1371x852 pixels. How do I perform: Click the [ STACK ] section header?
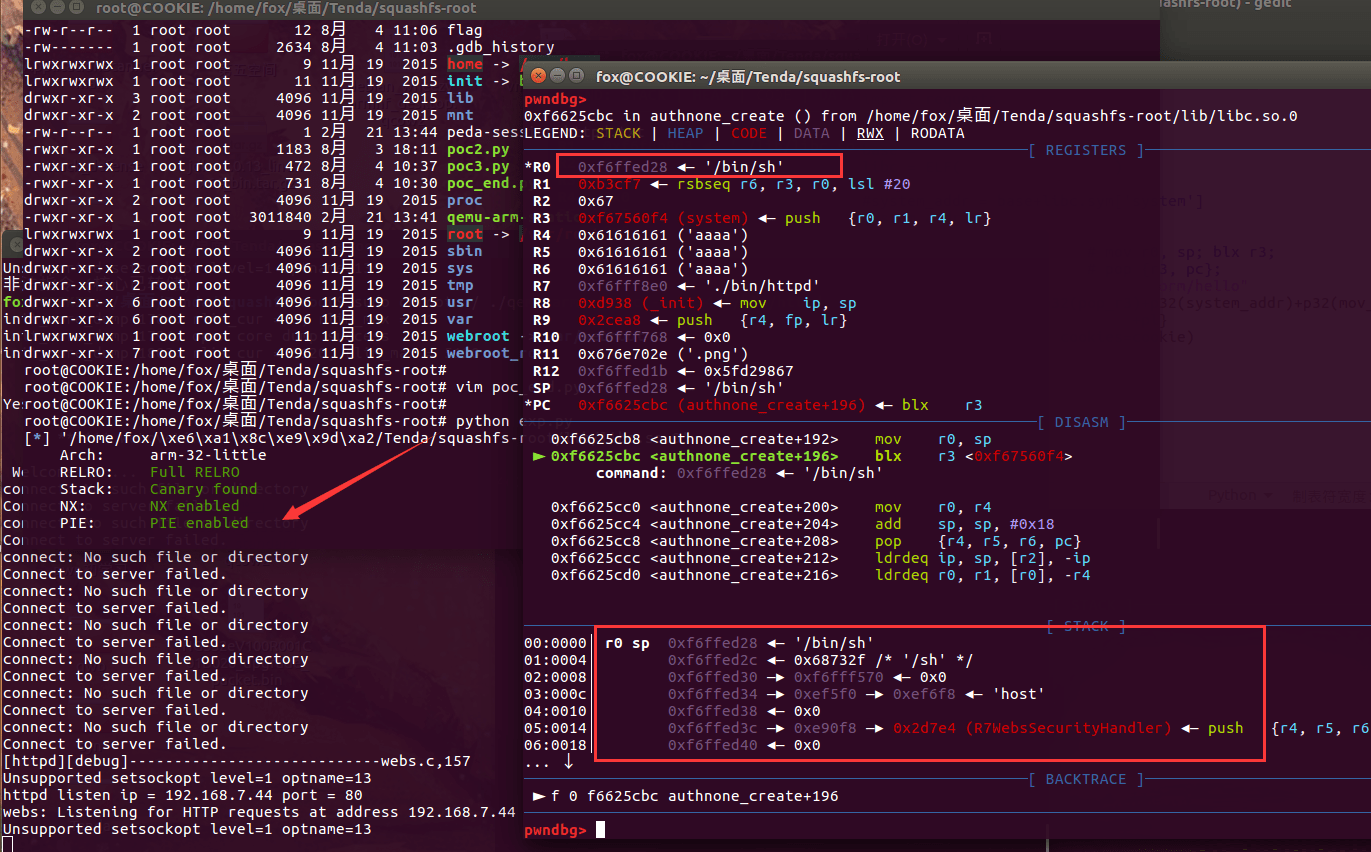(1087, 626)
